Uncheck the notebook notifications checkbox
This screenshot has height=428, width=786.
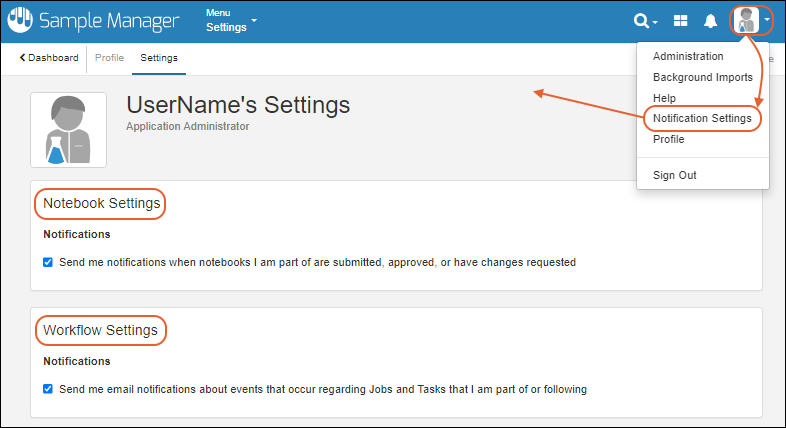tap(48, 263)
